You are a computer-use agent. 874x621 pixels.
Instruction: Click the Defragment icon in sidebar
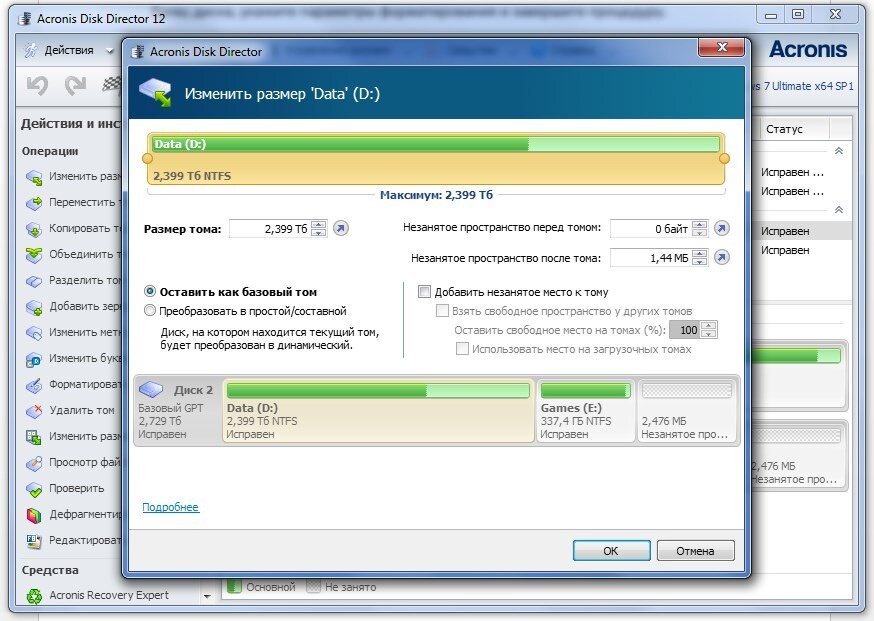[34, 515]
